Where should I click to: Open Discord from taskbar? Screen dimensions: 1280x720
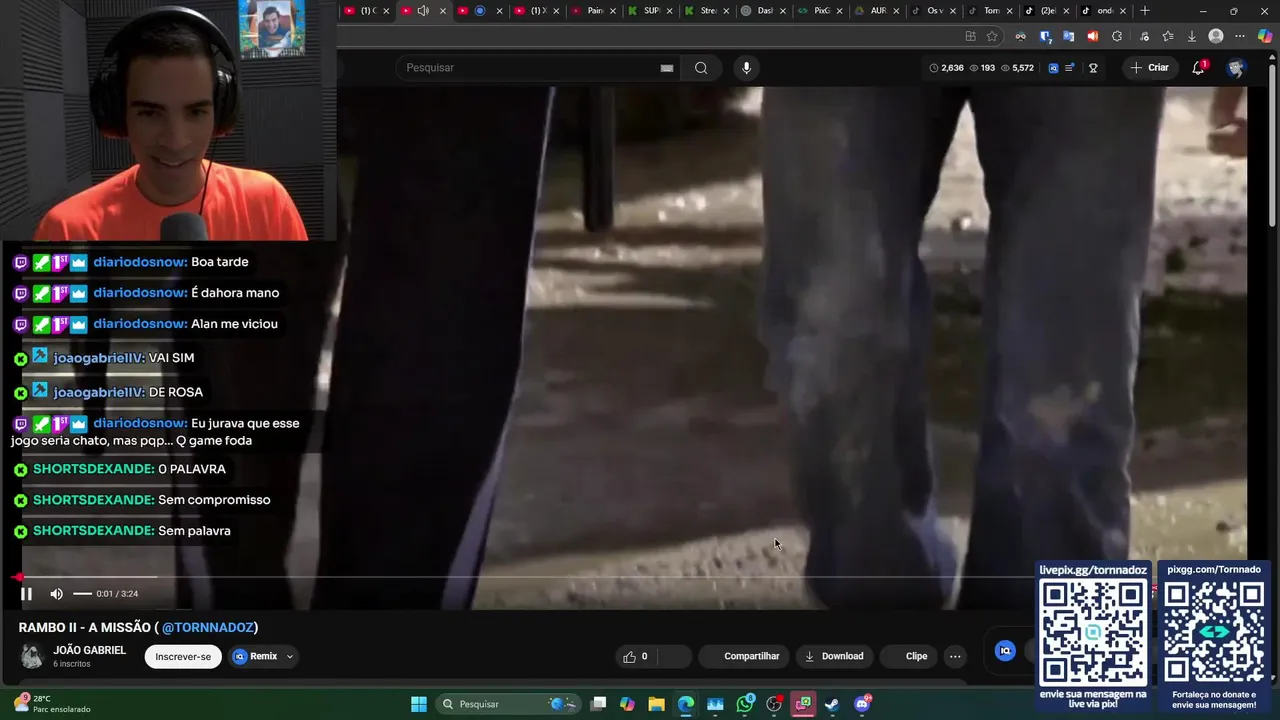point(862,704)
